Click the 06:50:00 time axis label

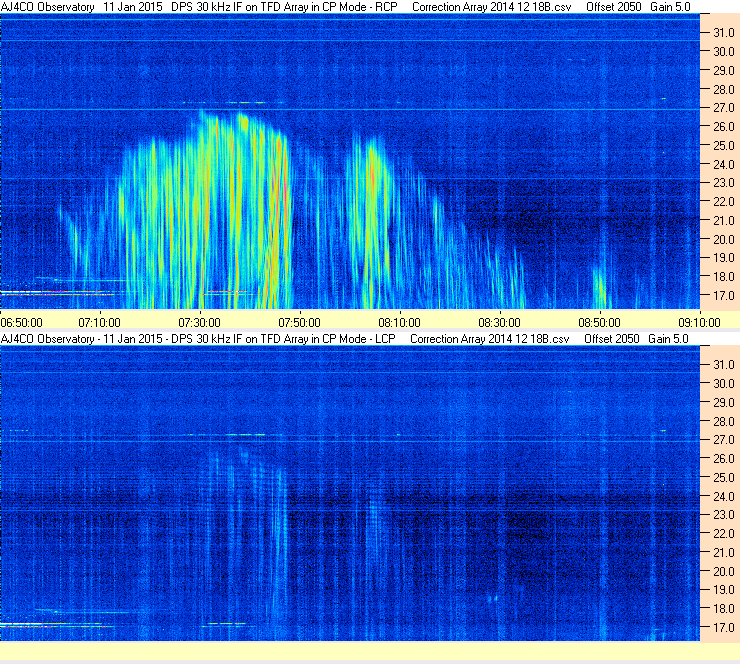click(x=21, y=321)
